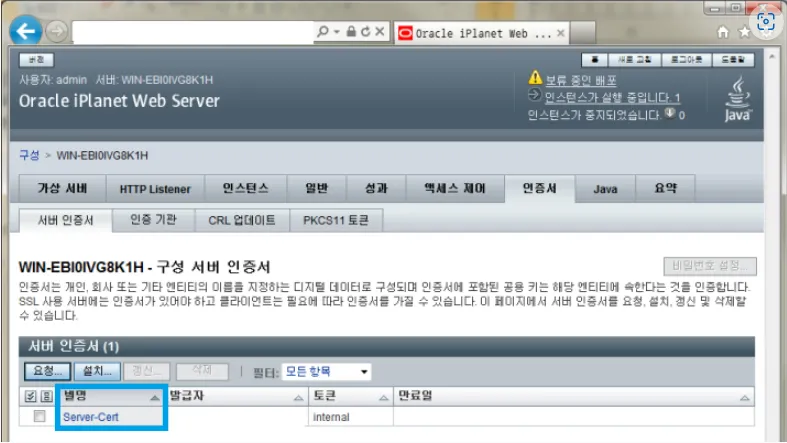
Task: Sort the table by 만료일 column
Action: 574,396
